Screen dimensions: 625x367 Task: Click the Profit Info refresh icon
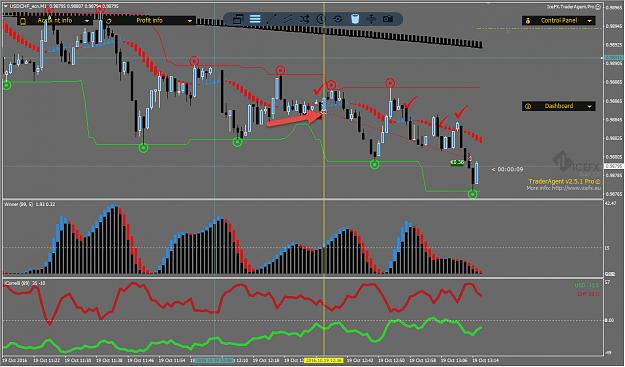pyautogui.click(x=109, y=21)
